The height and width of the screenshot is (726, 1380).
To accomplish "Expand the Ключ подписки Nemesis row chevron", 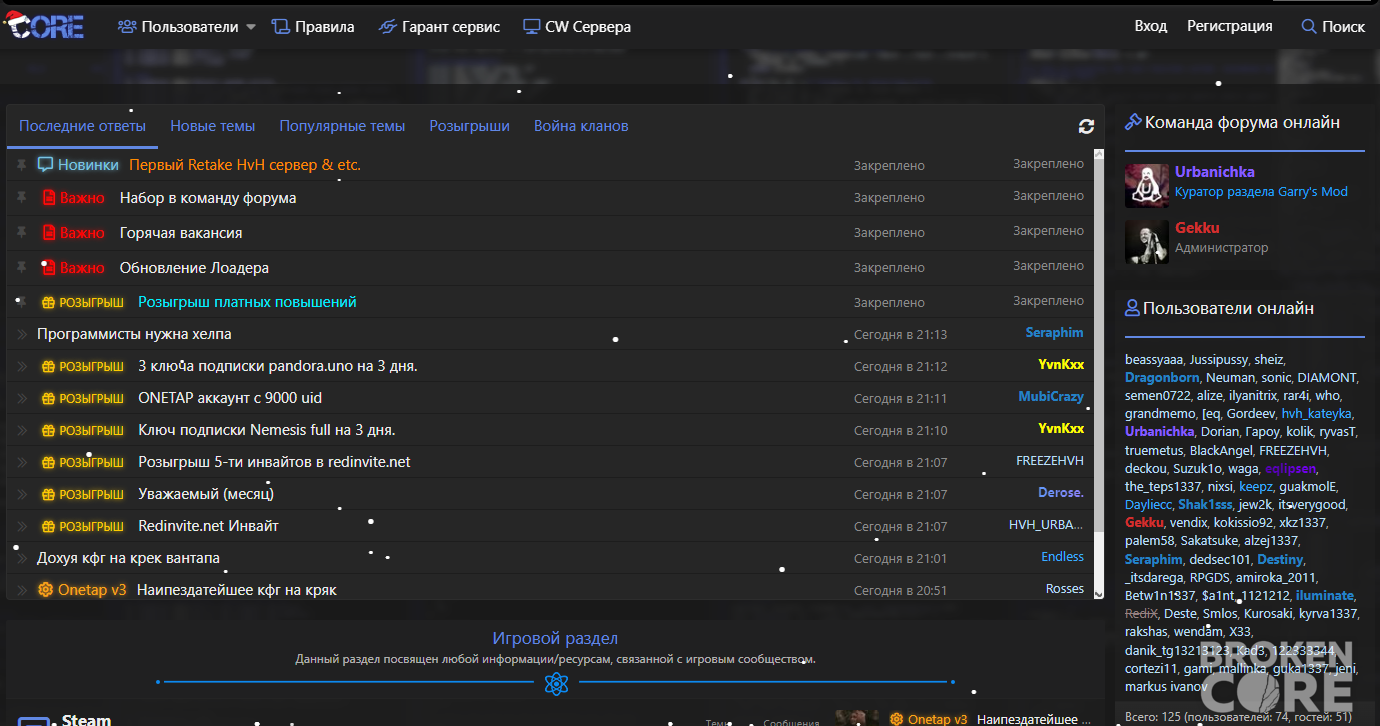I will pos(22,430).
